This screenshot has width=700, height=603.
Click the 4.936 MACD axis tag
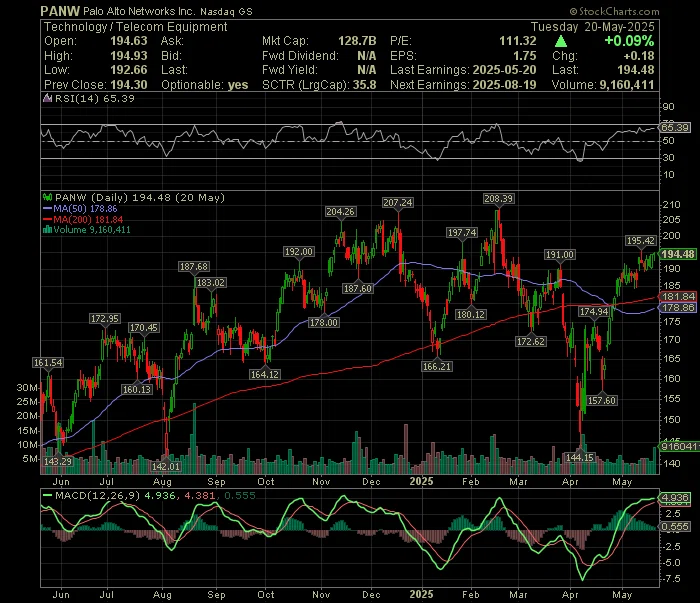pos(675,498)
